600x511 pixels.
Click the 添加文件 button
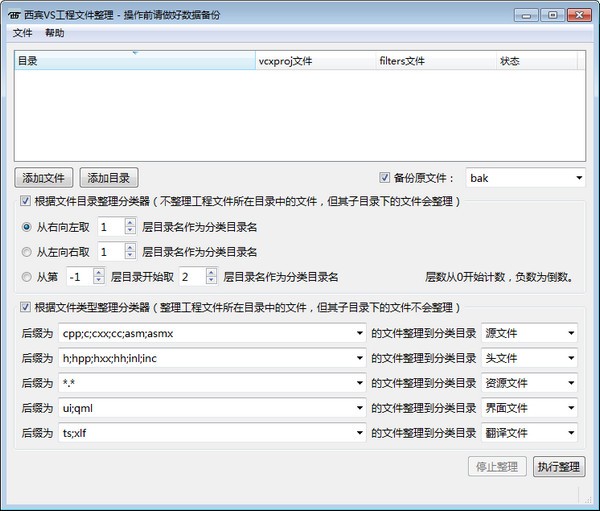pyautogui.click(x=44, y=178)
